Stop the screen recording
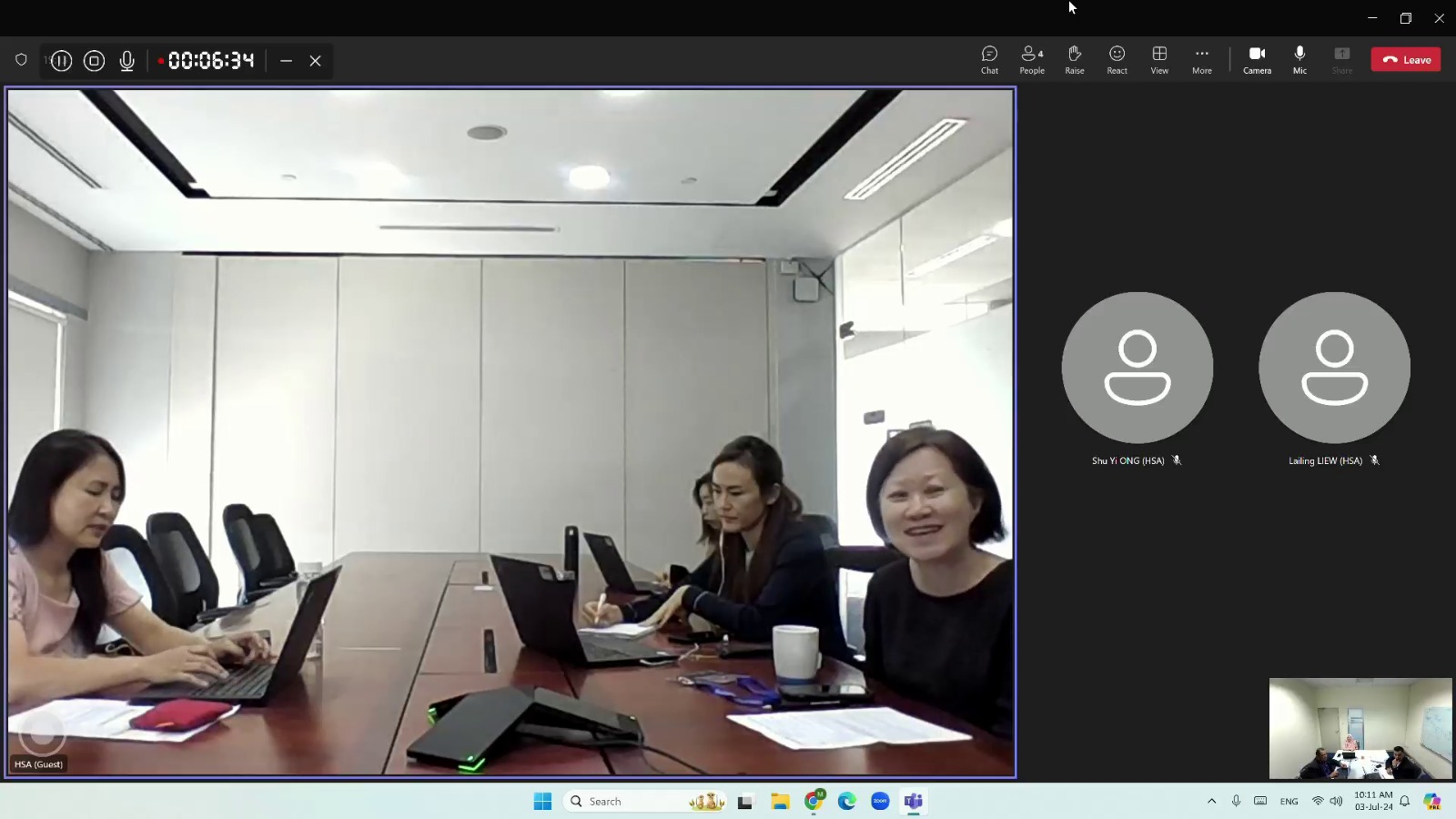 (x=94, y=61)
